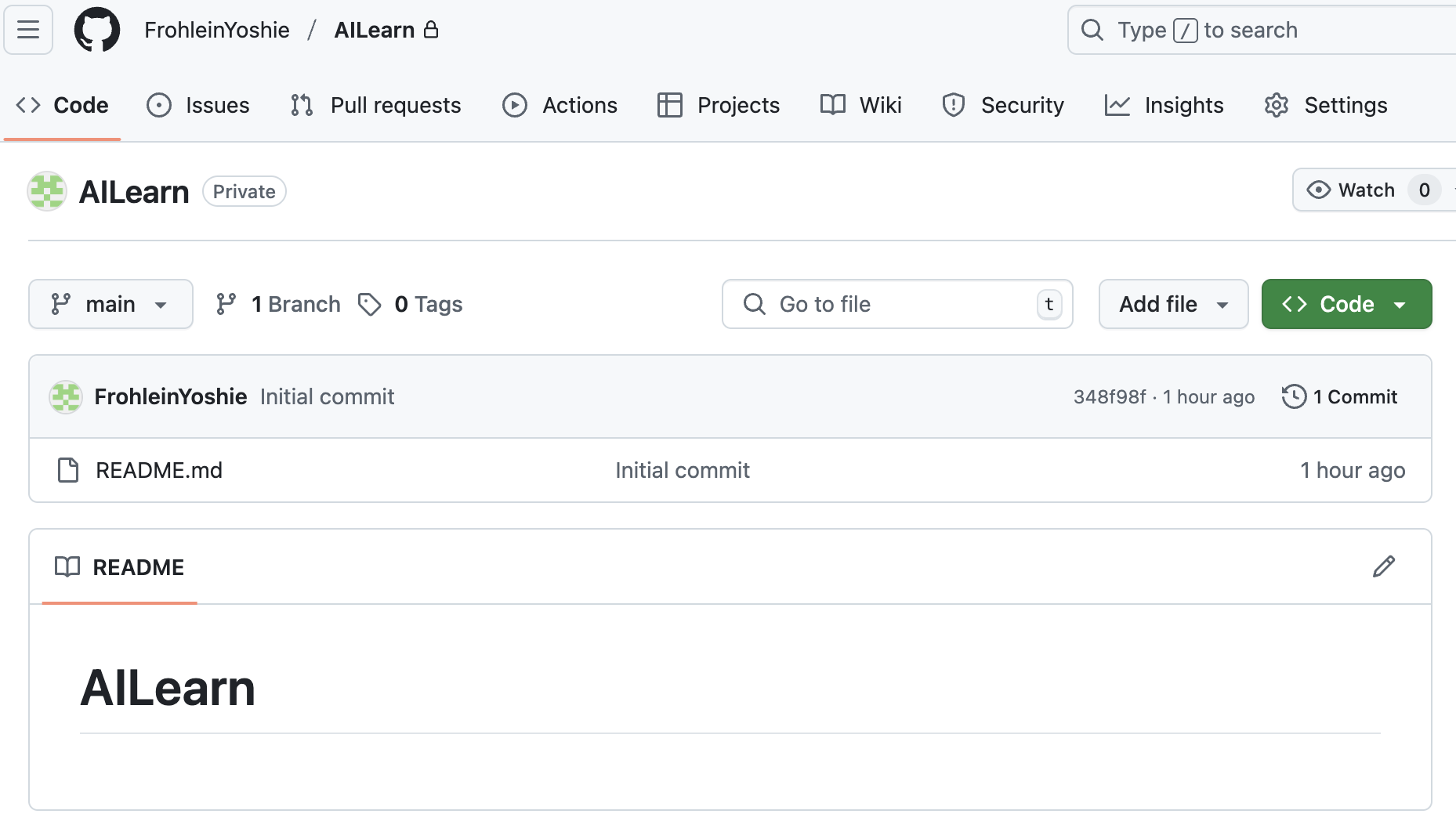Open the Projects tab

(718, 105)
